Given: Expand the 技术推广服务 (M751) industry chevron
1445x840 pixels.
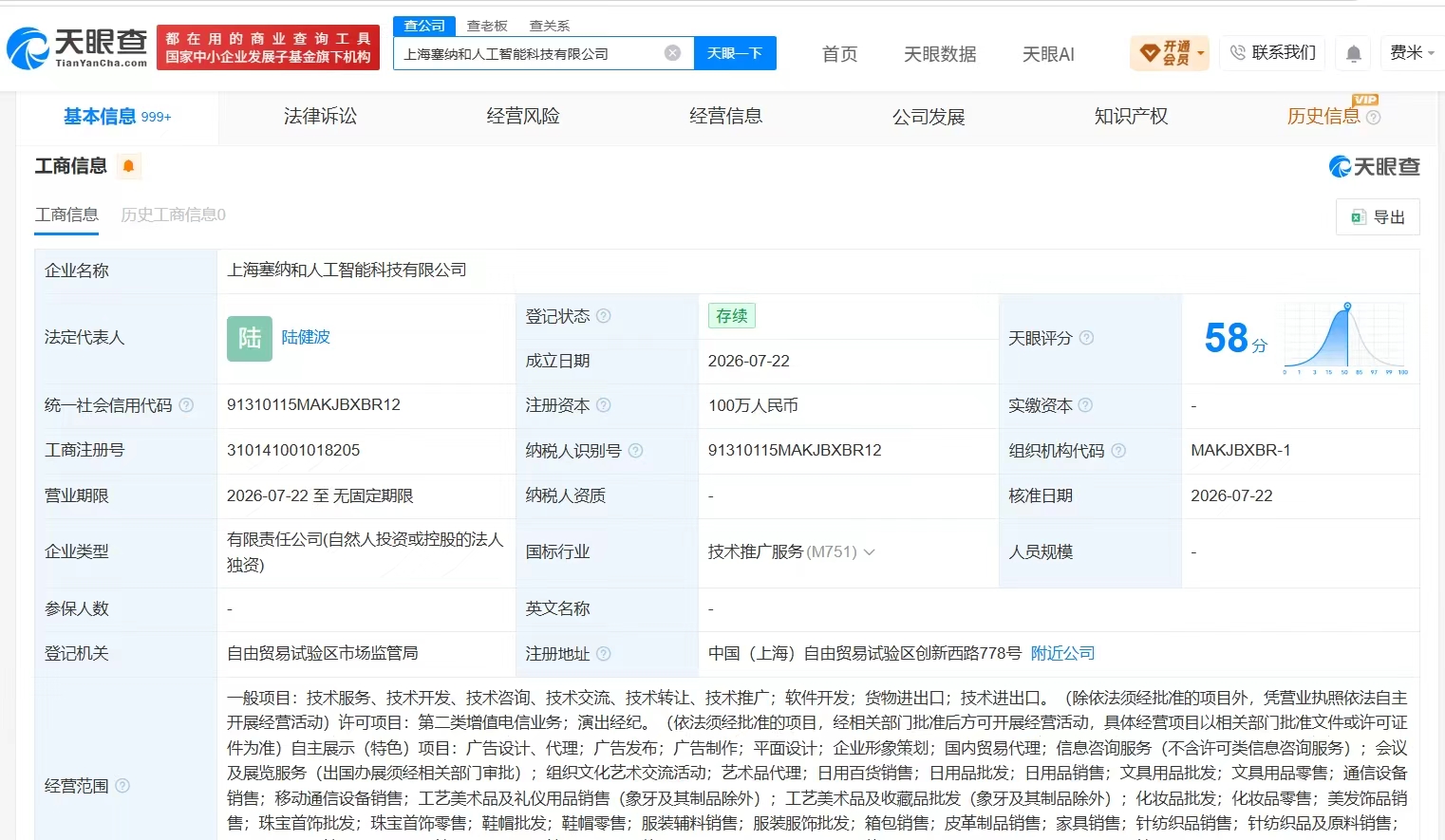Looking at the screenshot, I should click(x=870, y=551).
